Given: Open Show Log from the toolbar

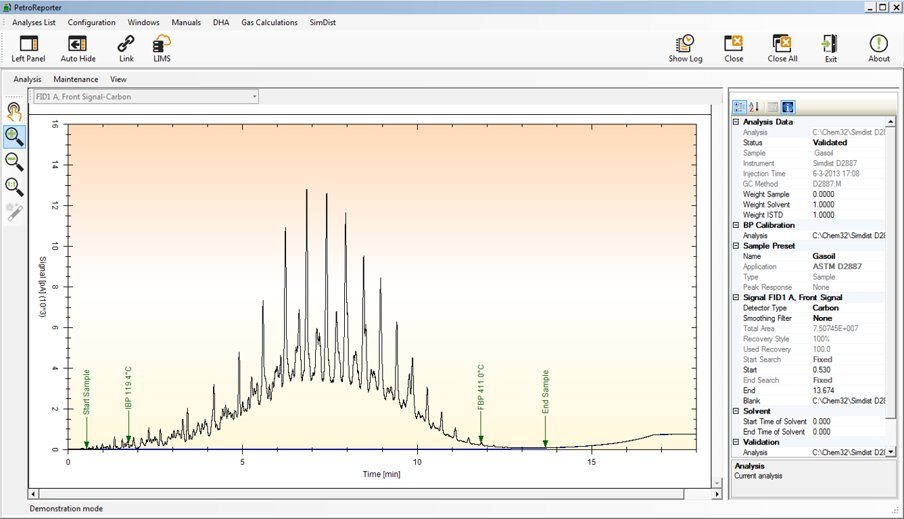Looking at the screenshot, I should click(685, 48).
